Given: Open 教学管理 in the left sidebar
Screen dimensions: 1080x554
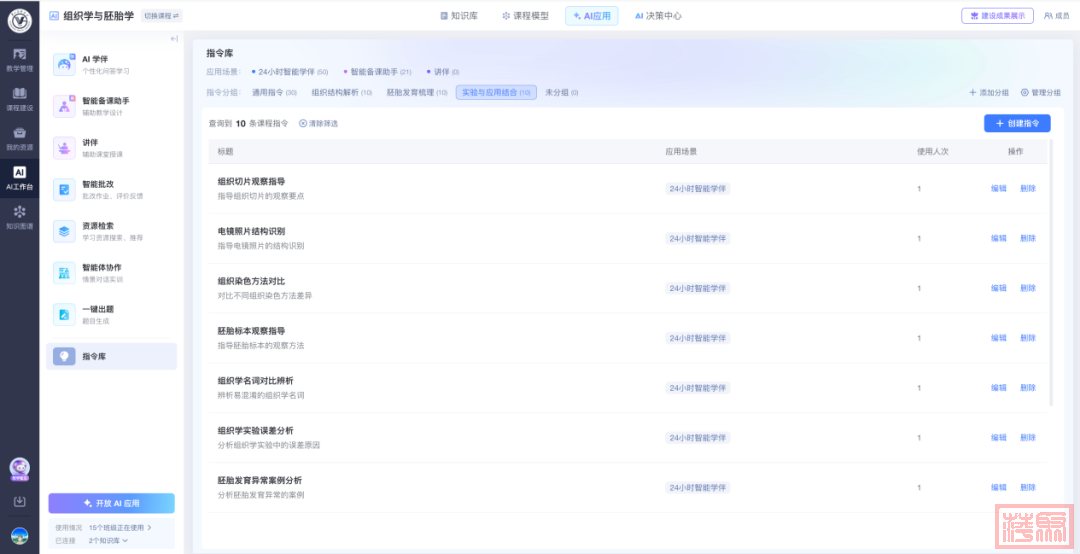Looking at the screenshot, I should point(19,59).
